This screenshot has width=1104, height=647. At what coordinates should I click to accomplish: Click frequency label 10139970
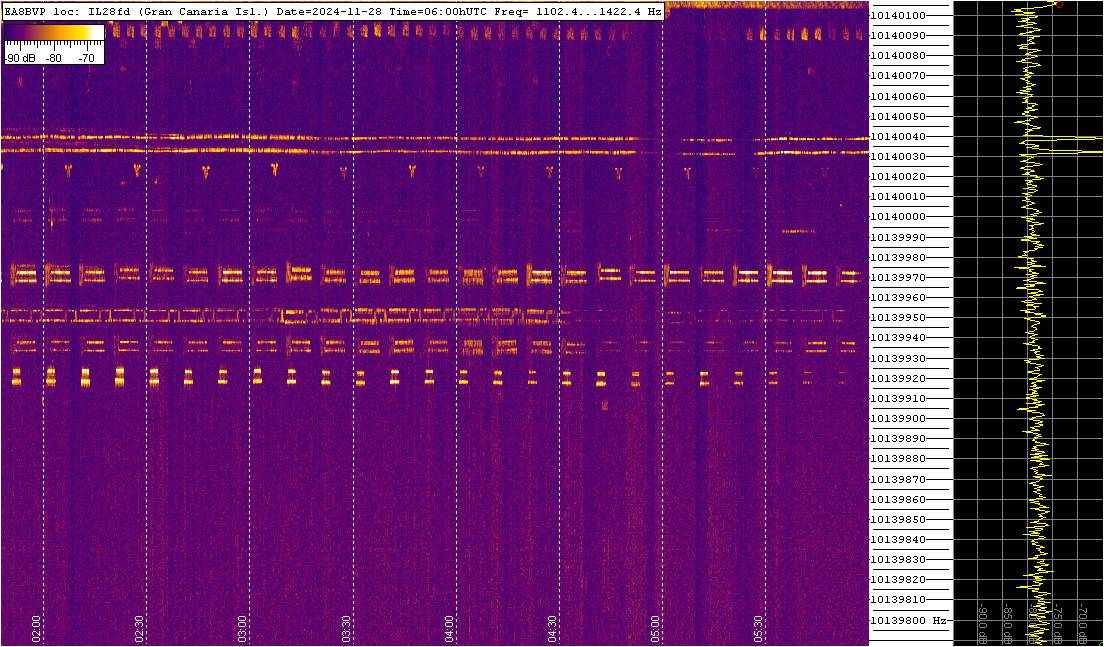tap(898, 277)
